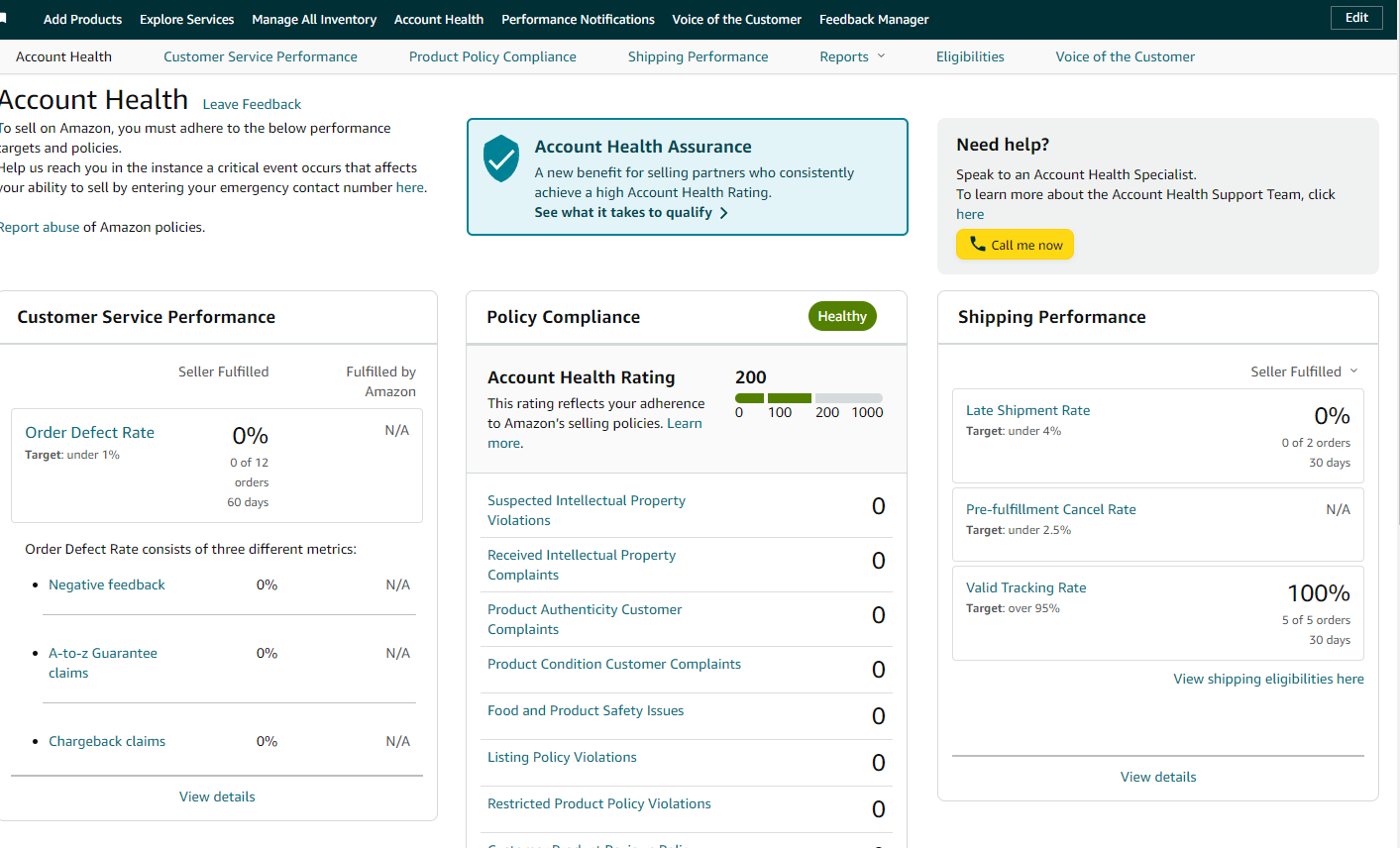Click the 'Target: under 2.5%' text
The height and width of the screenshot is (848, 1400).
1019,530
